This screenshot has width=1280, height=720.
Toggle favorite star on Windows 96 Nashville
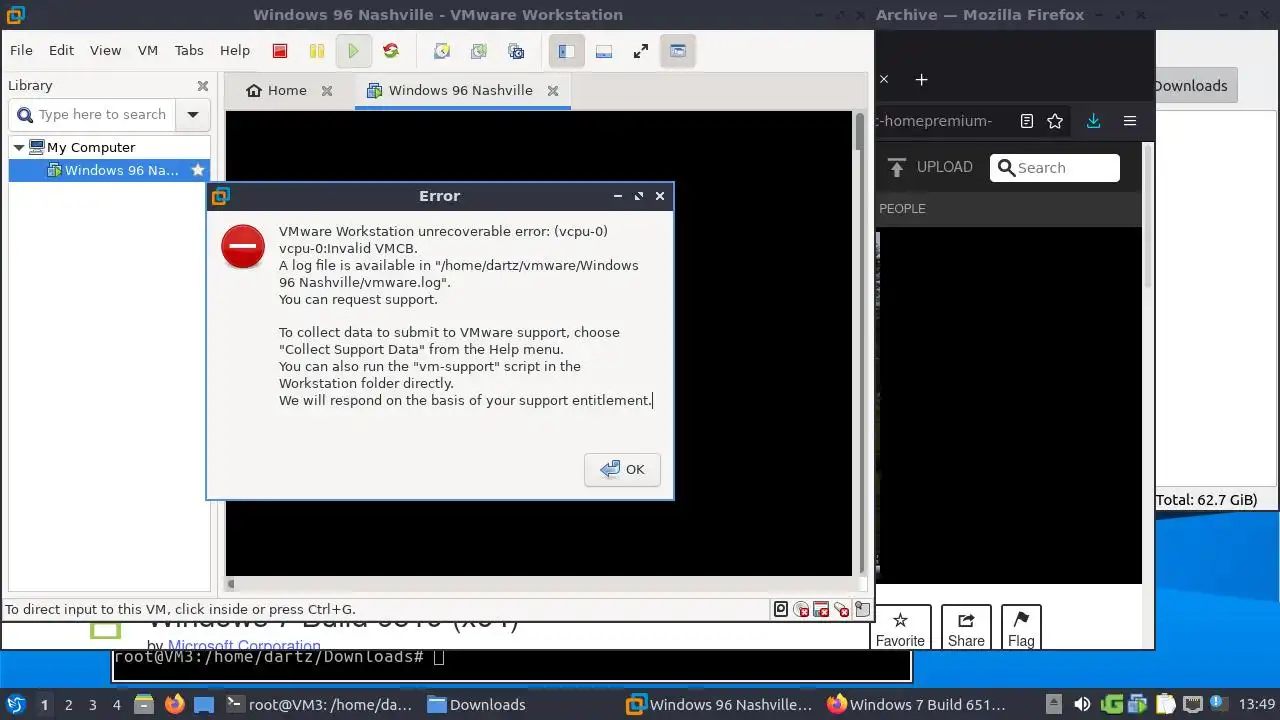[198, 170]
